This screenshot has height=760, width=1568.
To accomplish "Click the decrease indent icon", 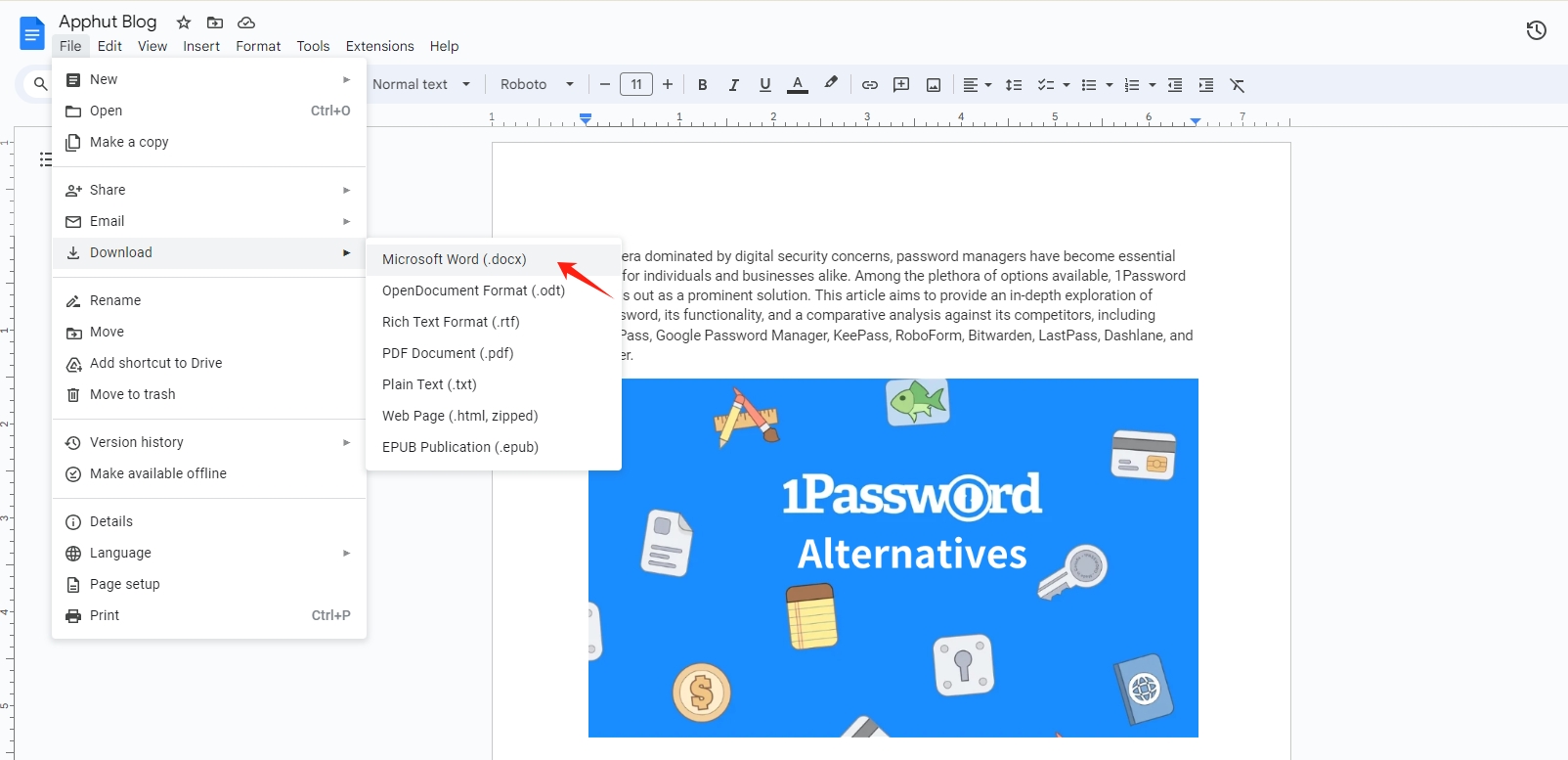I will pyautogui.click(x=1175, y=85).
